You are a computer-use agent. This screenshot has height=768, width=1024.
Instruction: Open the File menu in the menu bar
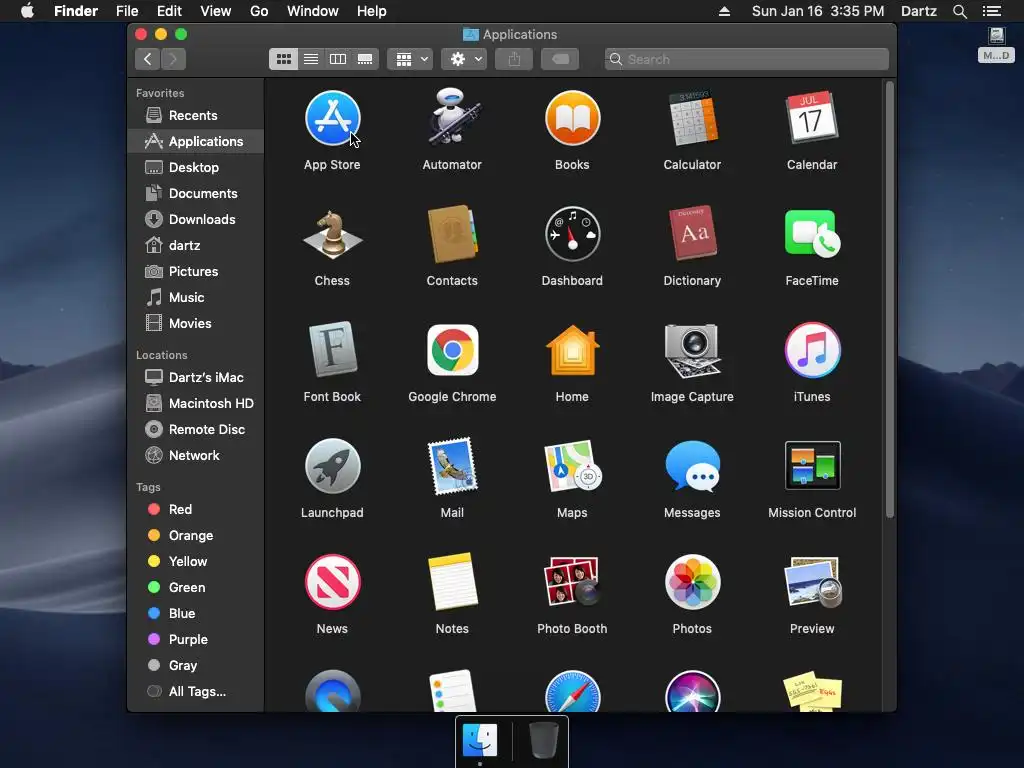point(127,11)
